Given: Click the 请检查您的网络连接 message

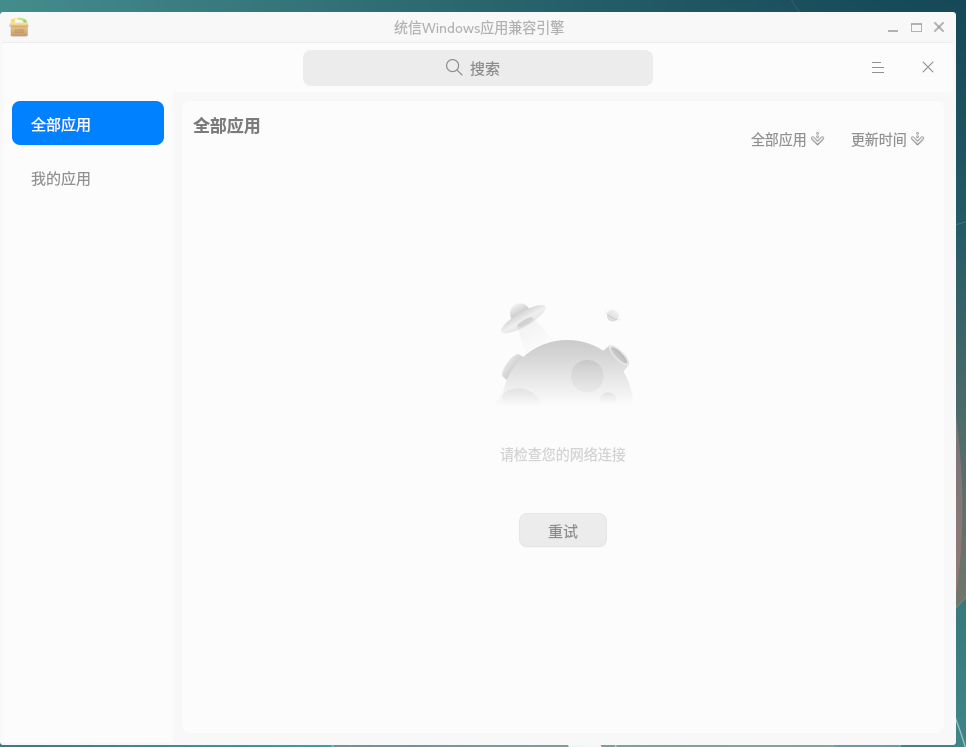Looking at the screenshot, I should (562, 454).
